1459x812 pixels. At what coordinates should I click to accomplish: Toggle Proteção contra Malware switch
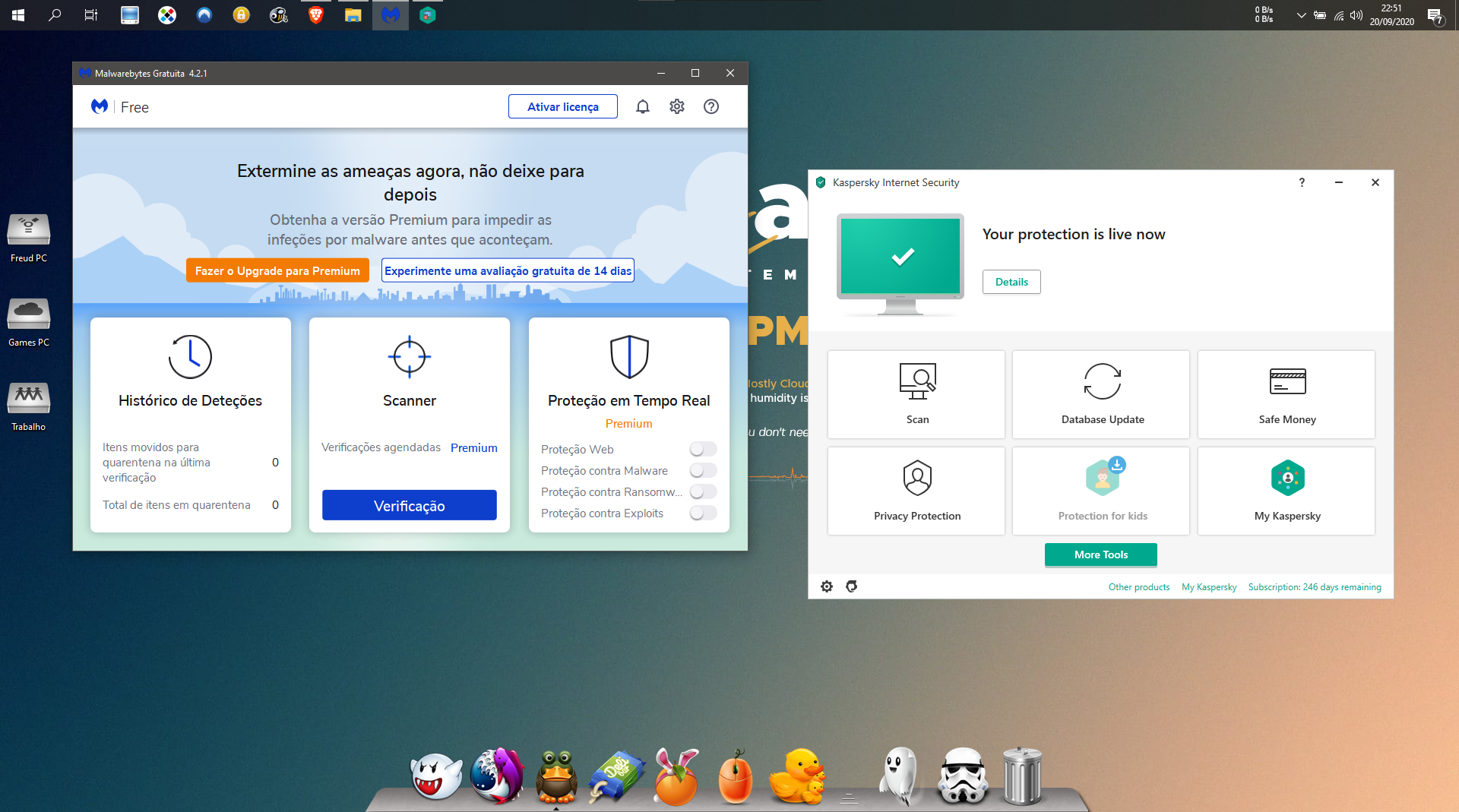tap(703, 471)
